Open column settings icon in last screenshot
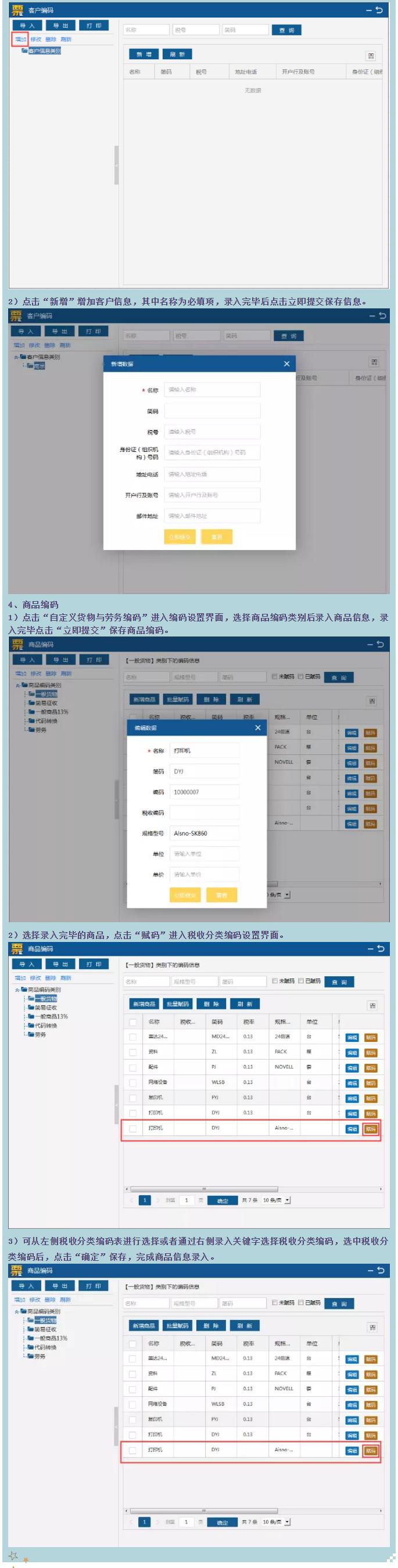 click(x=372, y=1327)
